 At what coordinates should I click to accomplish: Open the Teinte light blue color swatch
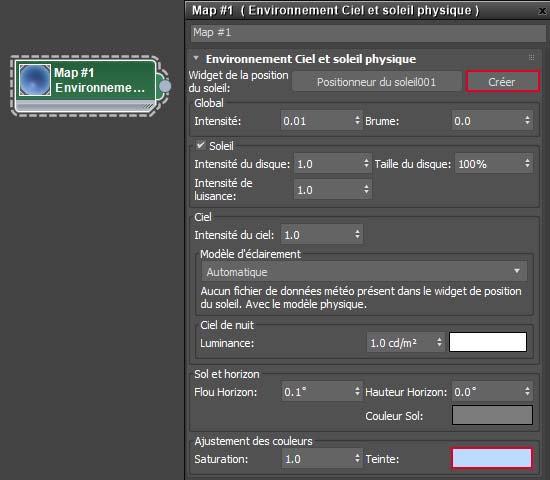click(492, 458)
